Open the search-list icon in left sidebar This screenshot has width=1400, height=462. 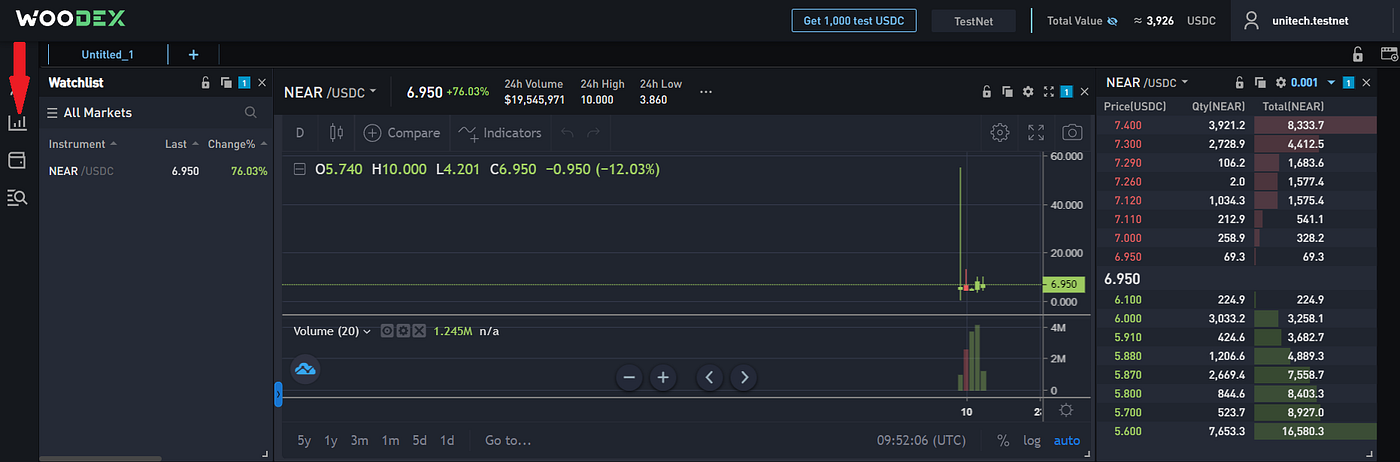[x=17, y=198]
